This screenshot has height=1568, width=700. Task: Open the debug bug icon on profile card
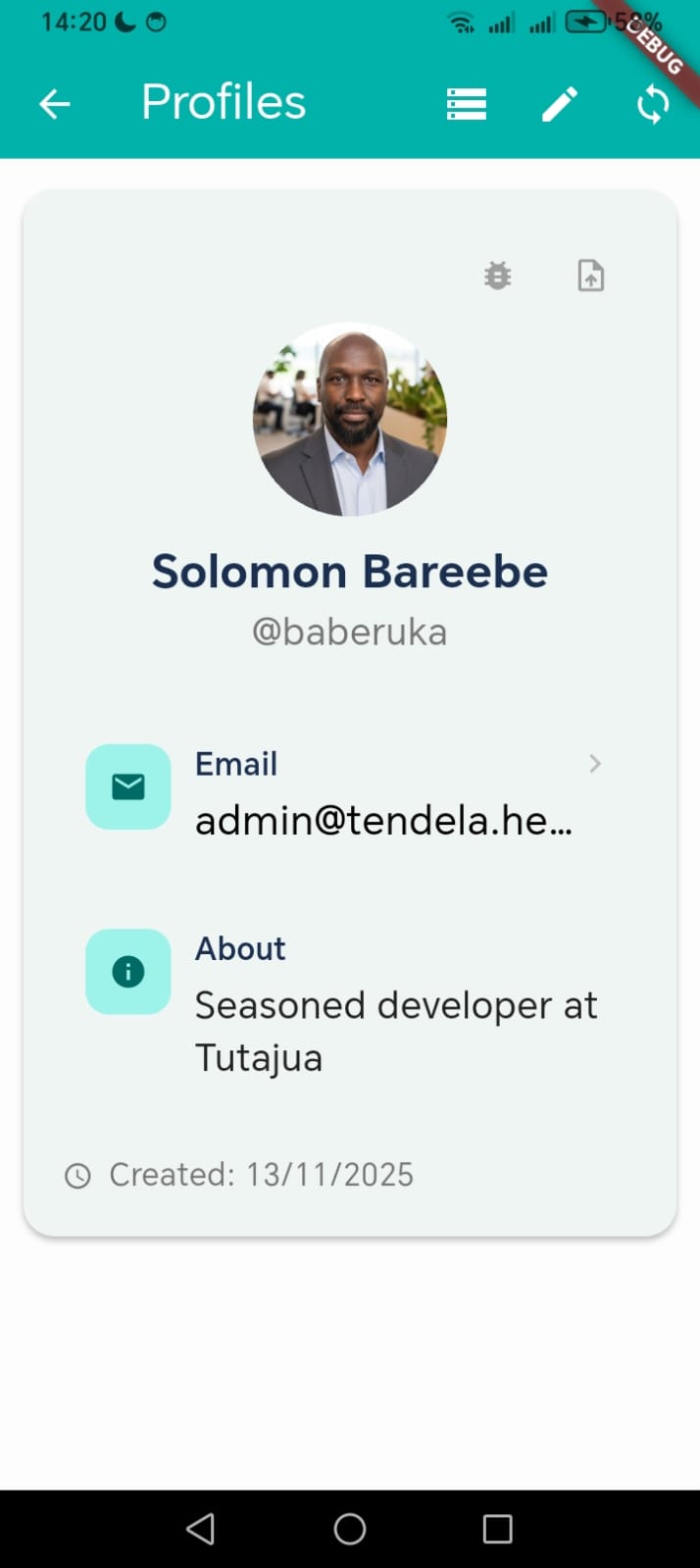(x=497, y=276)
